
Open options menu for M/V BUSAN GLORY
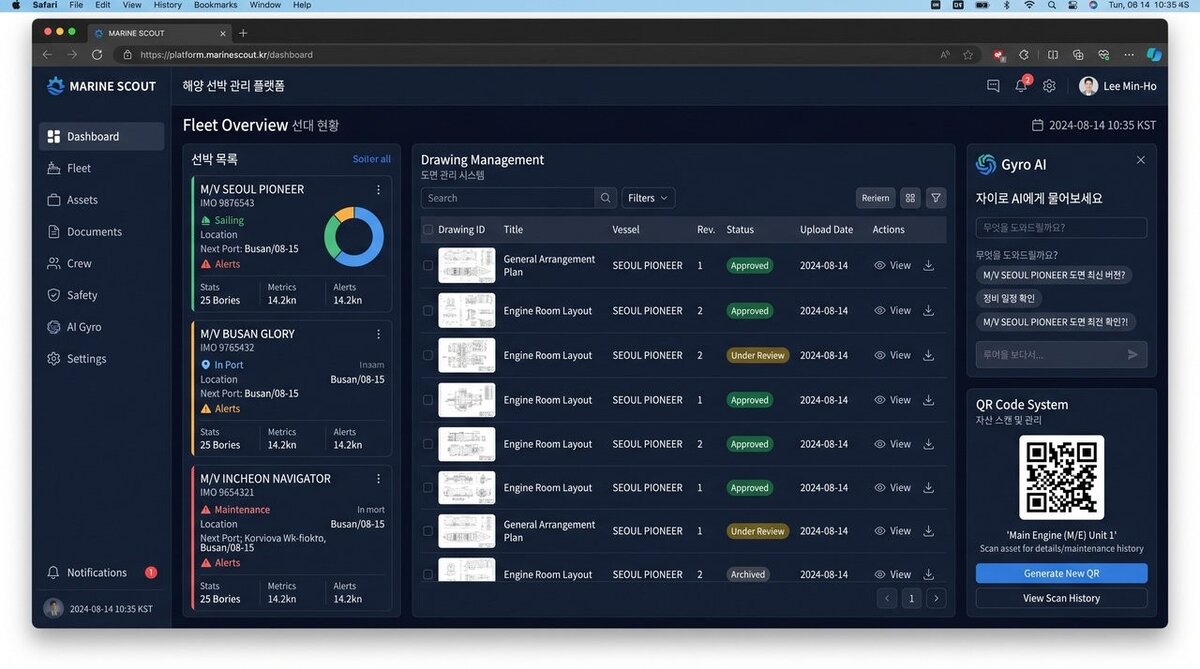click(x=378, y=334)
